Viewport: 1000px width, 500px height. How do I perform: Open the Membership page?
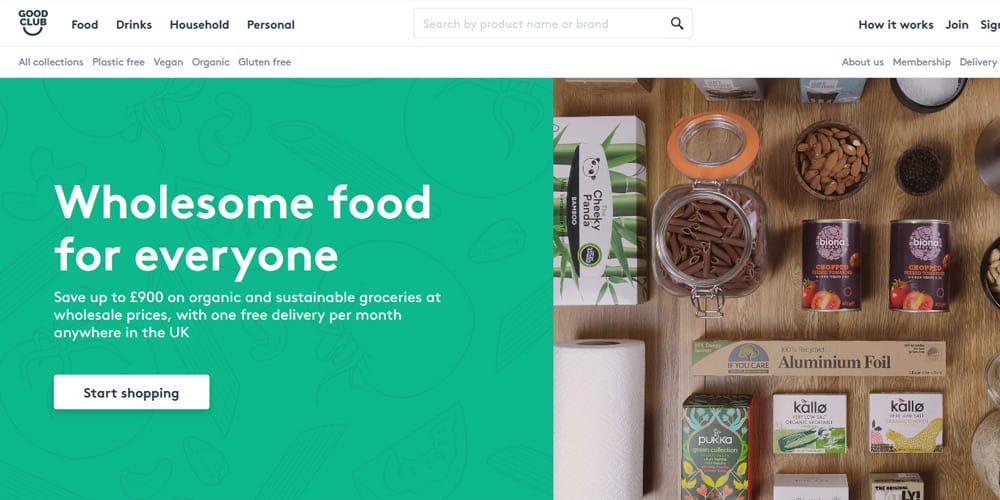(922, 62)
